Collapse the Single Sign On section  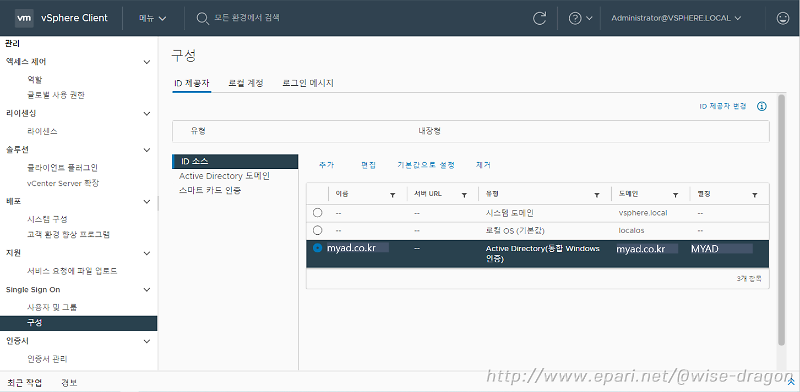point(146,290)
